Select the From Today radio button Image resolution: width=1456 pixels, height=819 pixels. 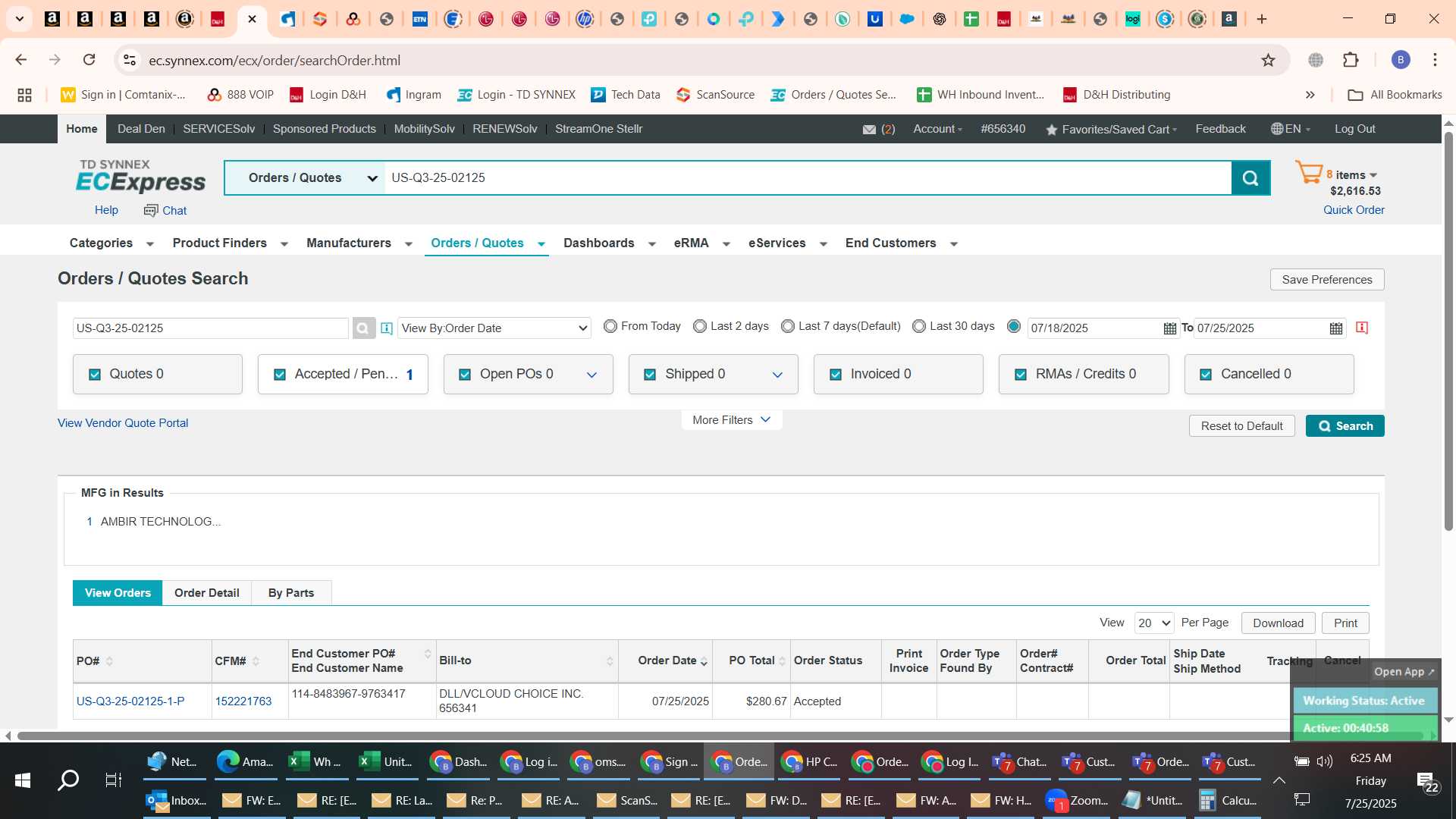tap(610, 326)
